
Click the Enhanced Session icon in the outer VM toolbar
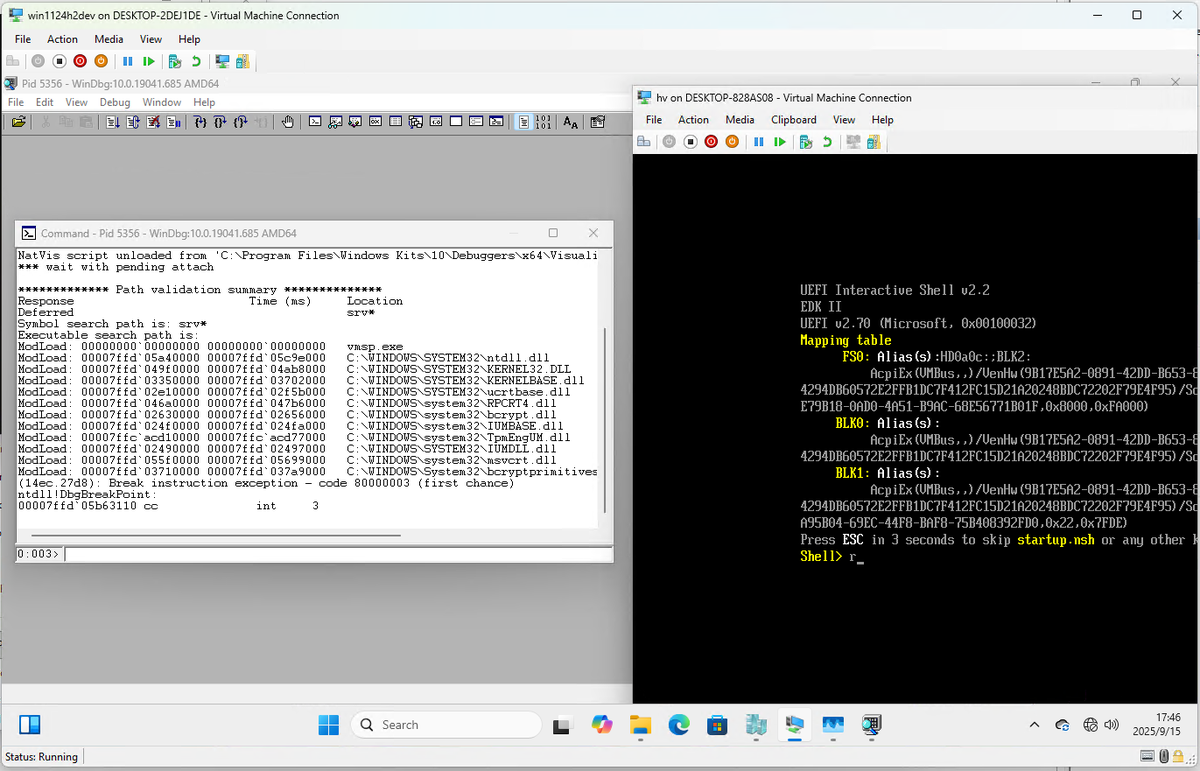[x=222, y=61]
